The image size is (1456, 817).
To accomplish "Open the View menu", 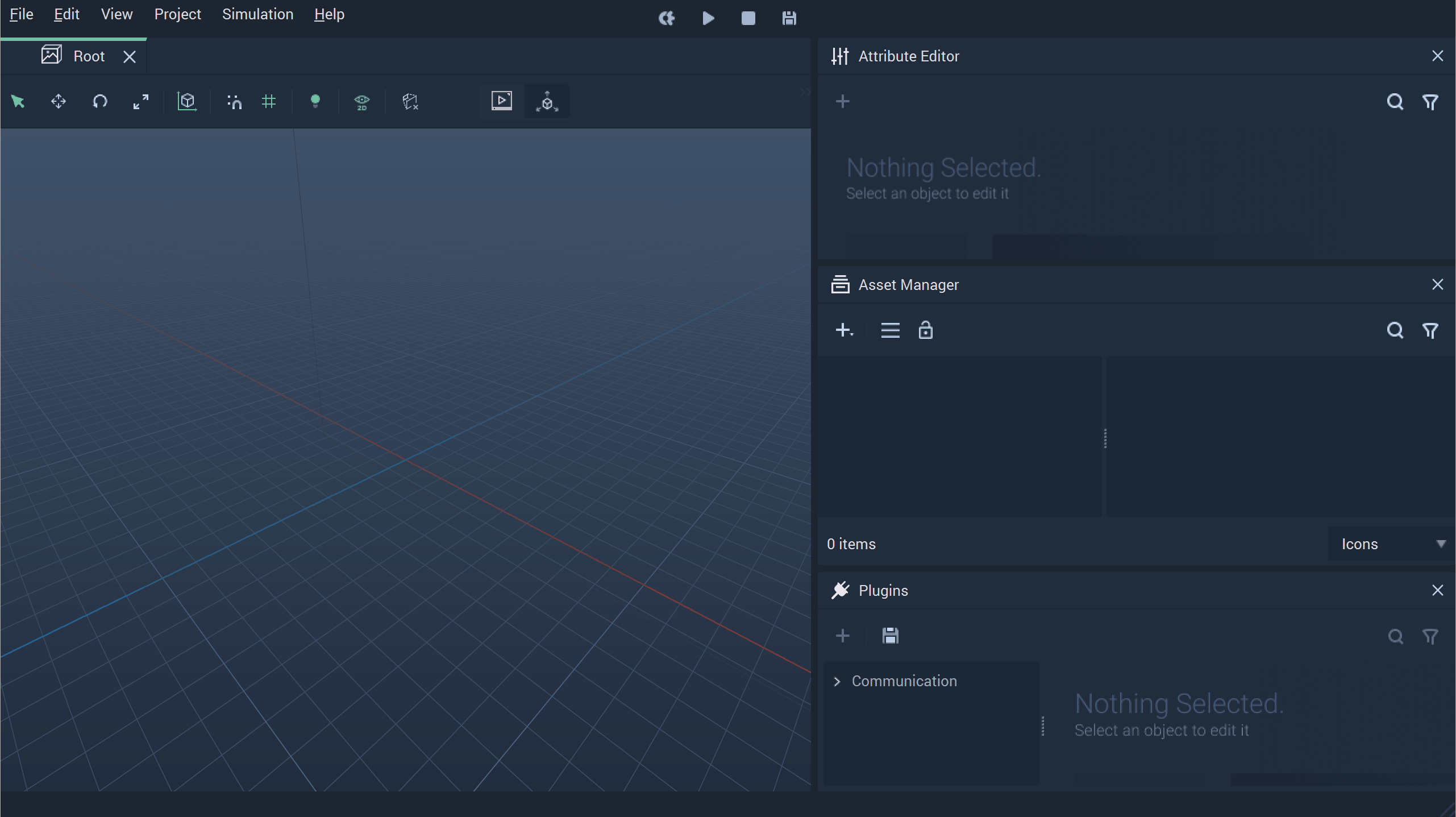I will point(117,14).
